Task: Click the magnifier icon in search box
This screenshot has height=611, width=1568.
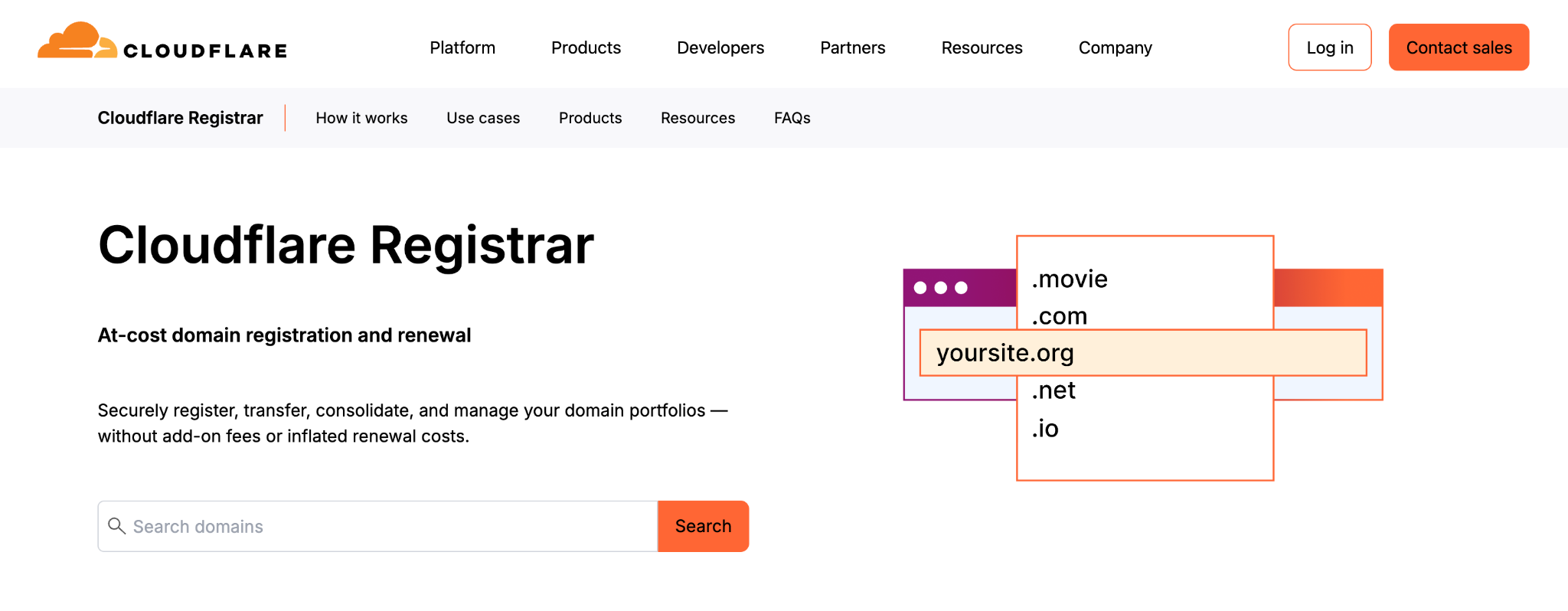Action: [x=116, y=526]
